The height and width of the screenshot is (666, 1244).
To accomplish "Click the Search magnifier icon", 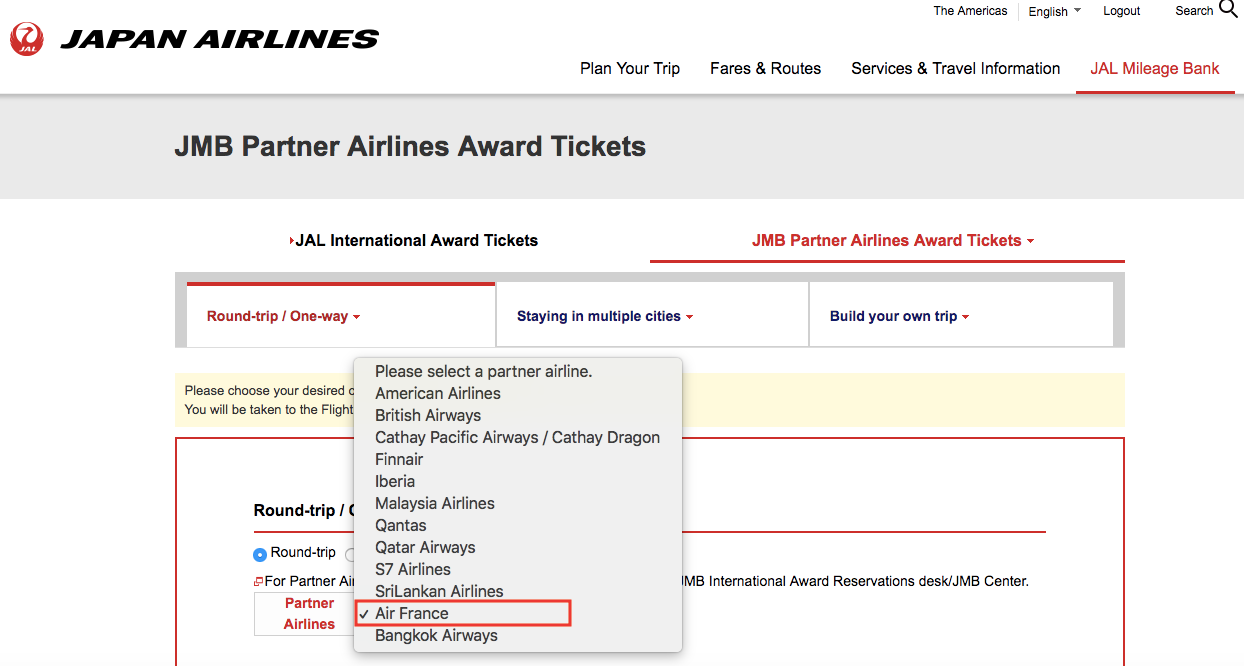I will click(1228, 10).
